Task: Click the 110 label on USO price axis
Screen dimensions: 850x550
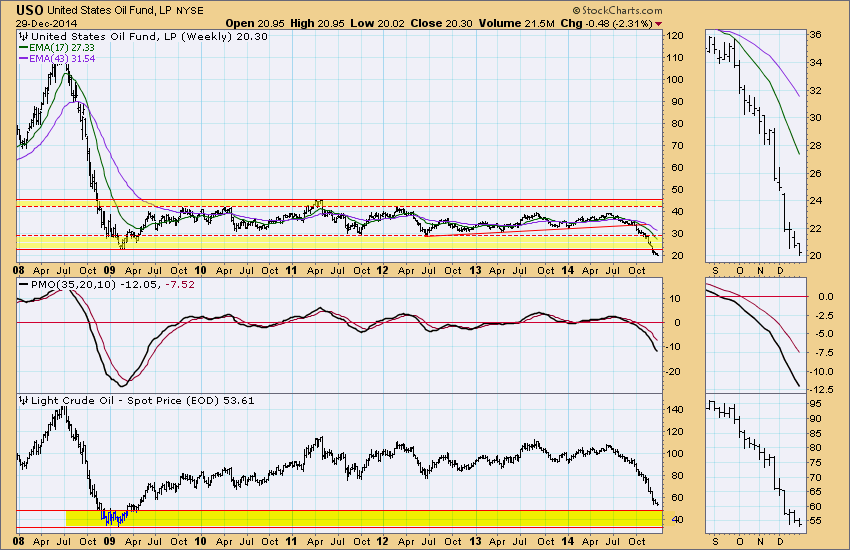Action: pos(675,57)
